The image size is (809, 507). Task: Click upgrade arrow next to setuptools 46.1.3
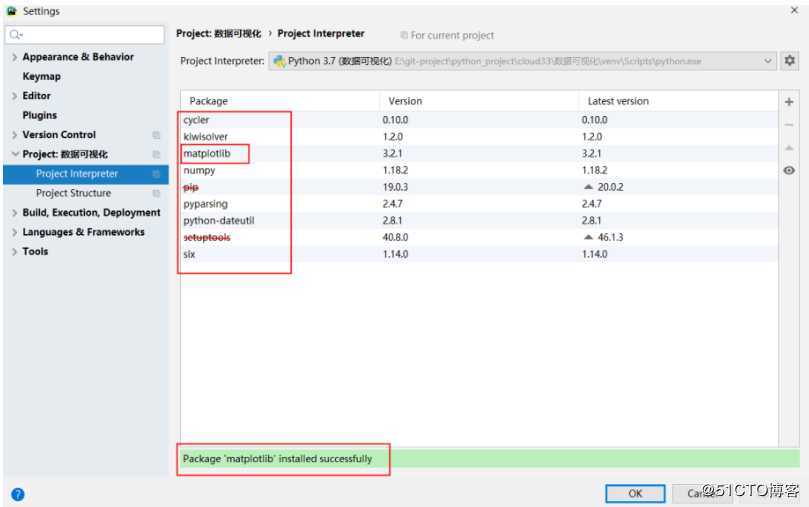(588, 237)
